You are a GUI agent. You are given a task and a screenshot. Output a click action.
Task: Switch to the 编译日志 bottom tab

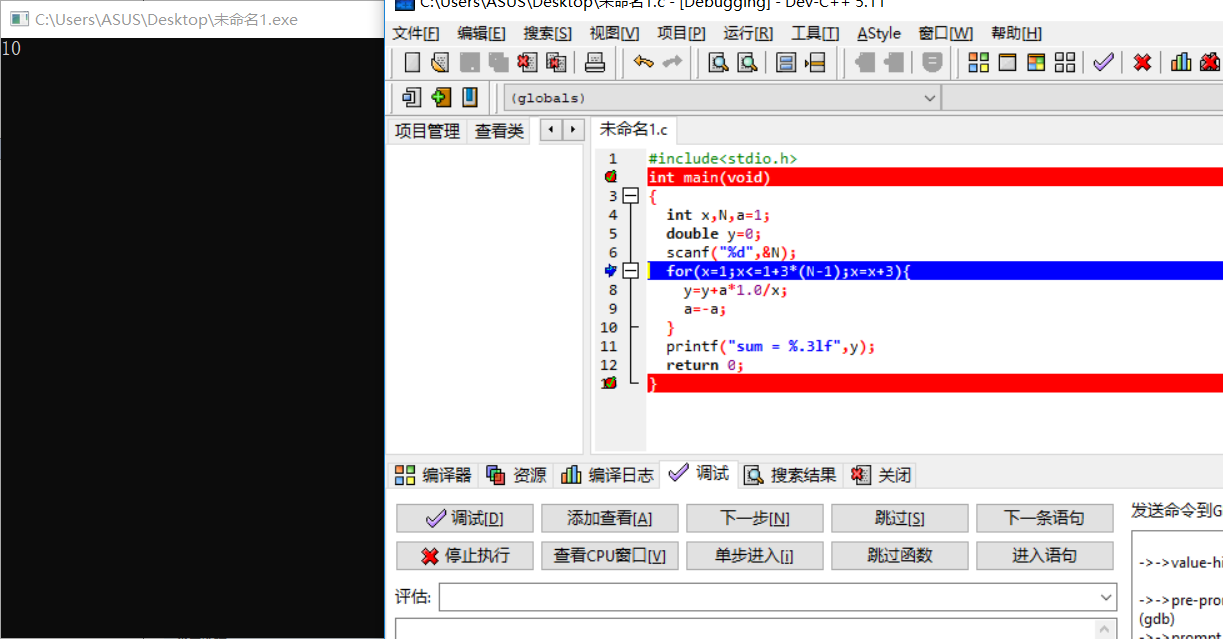607,475
